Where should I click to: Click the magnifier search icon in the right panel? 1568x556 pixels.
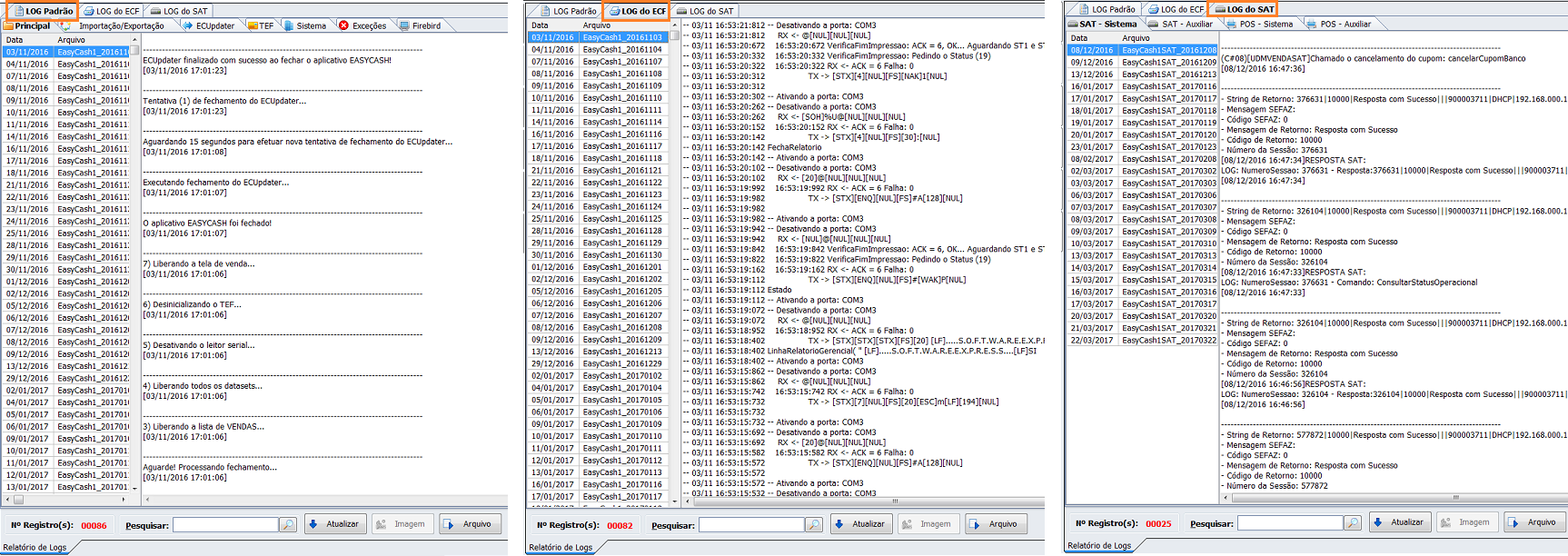pos(1353,523)
